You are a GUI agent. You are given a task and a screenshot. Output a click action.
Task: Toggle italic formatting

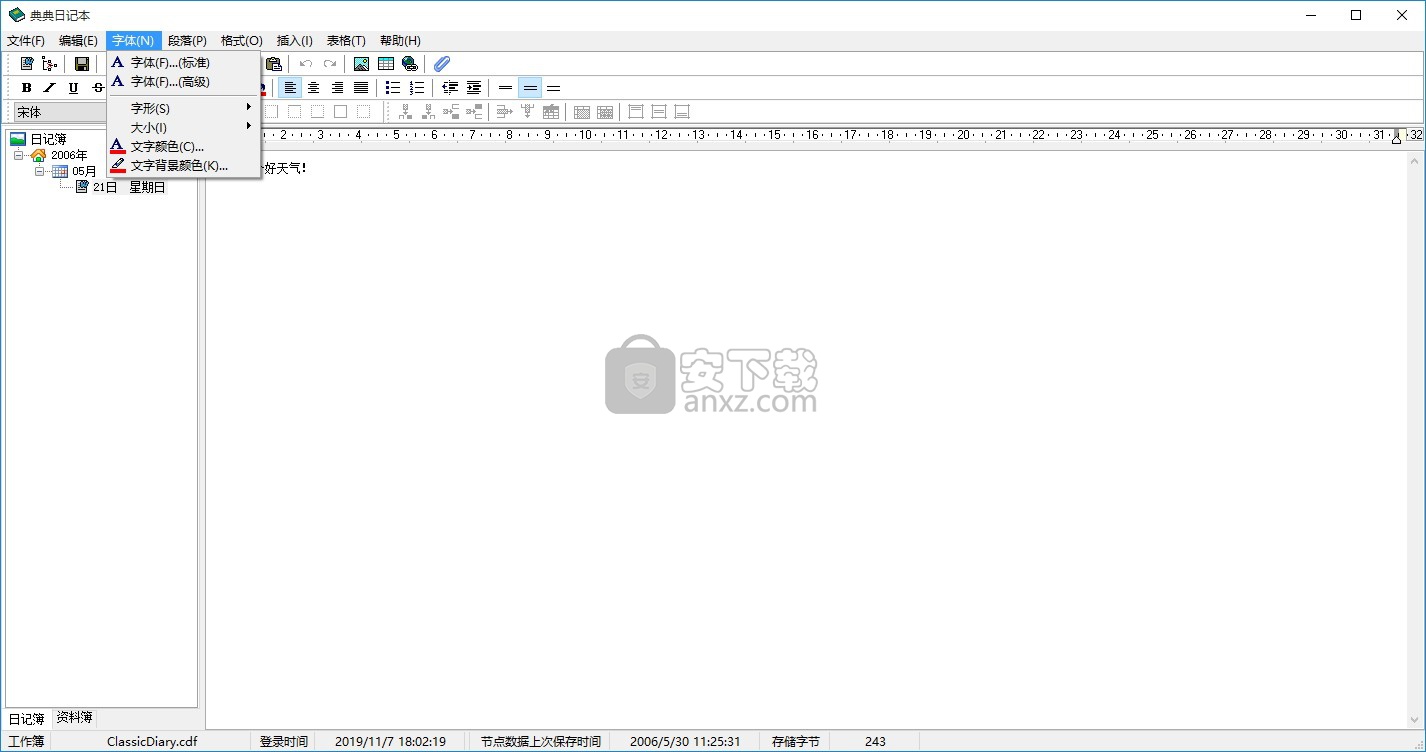(49, 88)
